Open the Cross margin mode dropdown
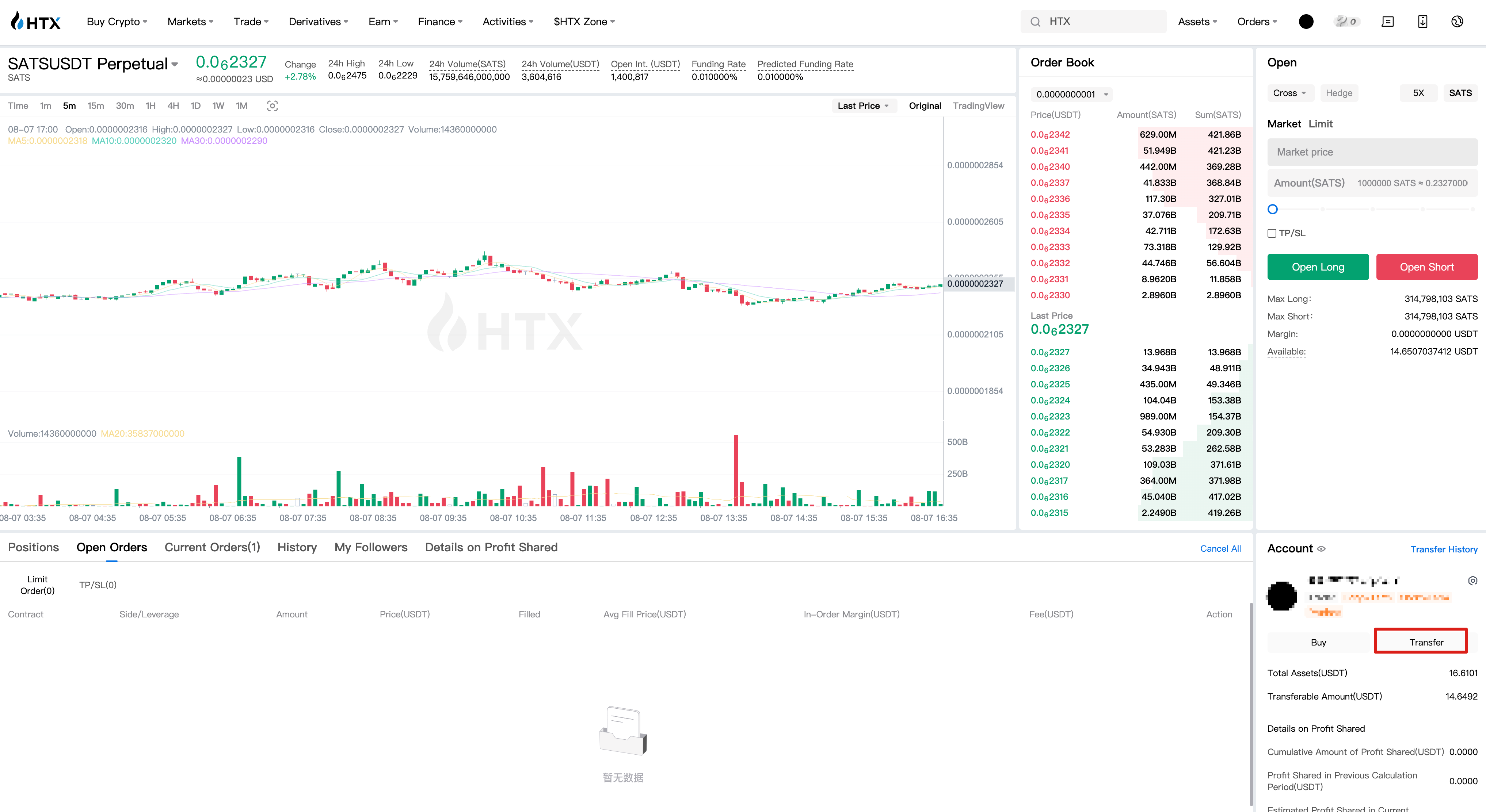Viewport: 1486px width, 812px height. click(x=1290, y=93)
